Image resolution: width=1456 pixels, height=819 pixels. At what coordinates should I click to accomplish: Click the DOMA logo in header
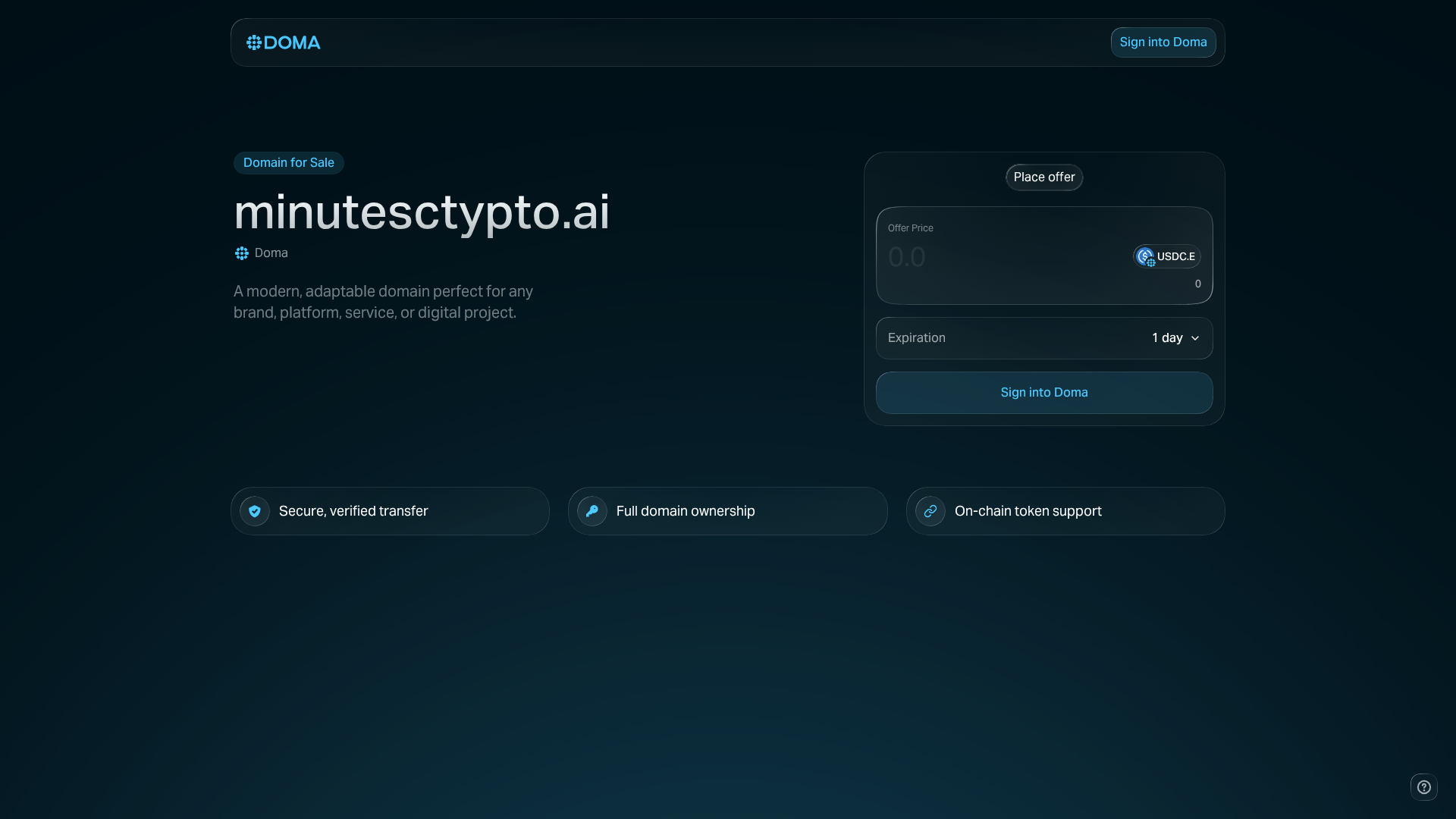click(x=284, y=42)
